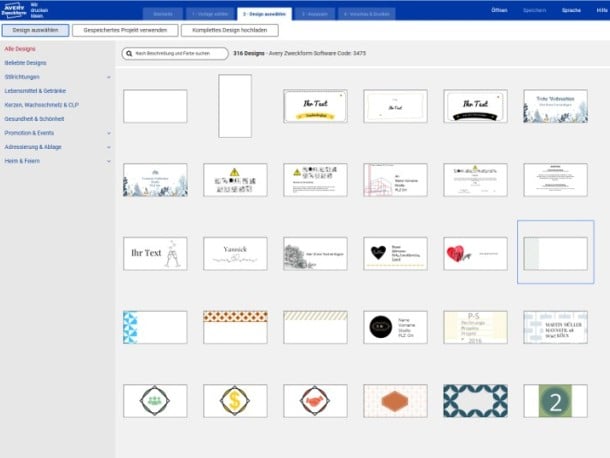Select the Alle Designs category
This screenshot has width=610, height=458.
[20, 49]
